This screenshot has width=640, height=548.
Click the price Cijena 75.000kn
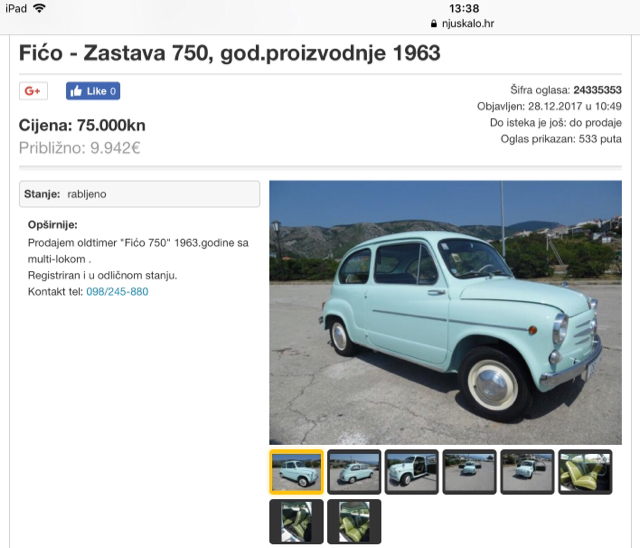[x=82, y=125]
